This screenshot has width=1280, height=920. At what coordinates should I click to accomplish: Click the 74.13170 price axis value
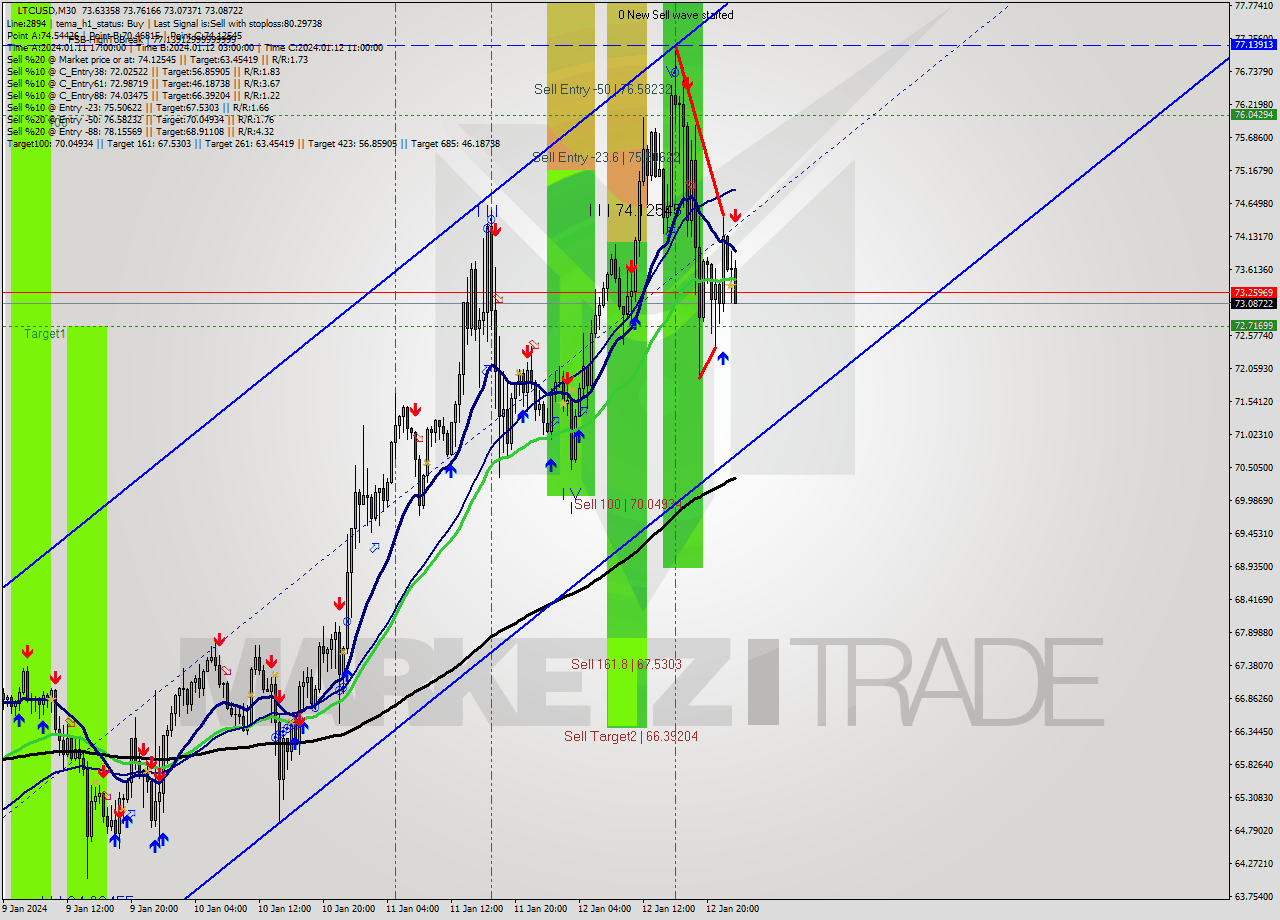tap(1253, 236)
